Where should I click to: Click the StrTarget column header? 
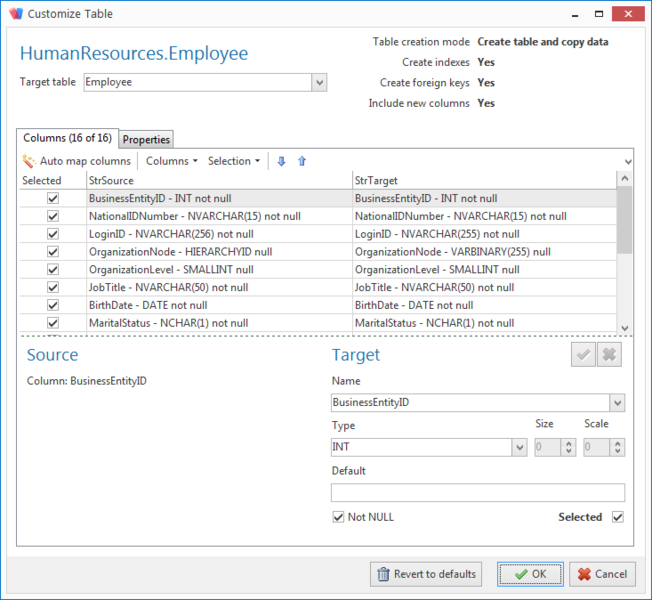click(484, 180)
